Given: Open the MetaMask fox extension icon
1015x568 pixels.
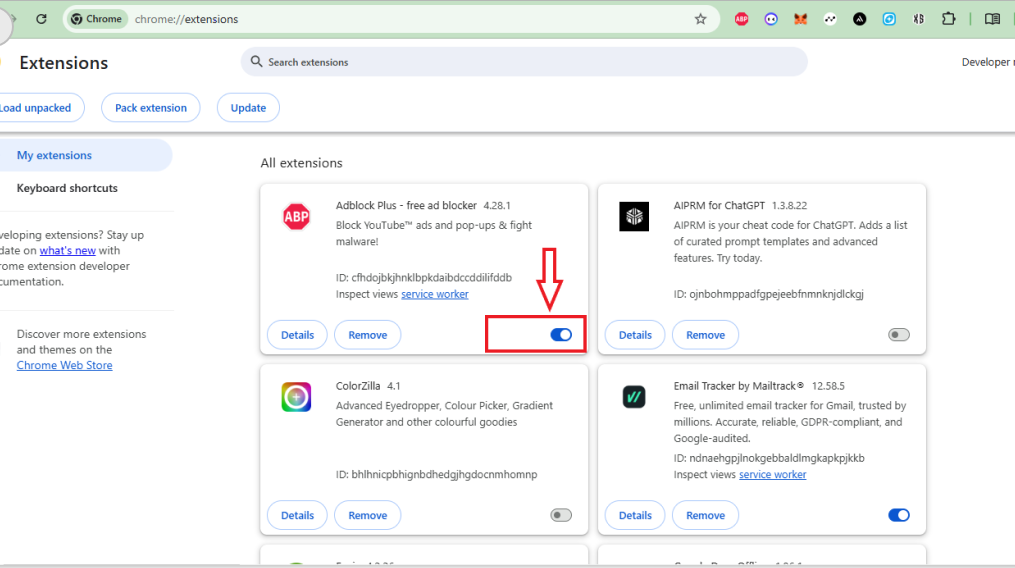Looking at the screenshot, I should (800, 19).
